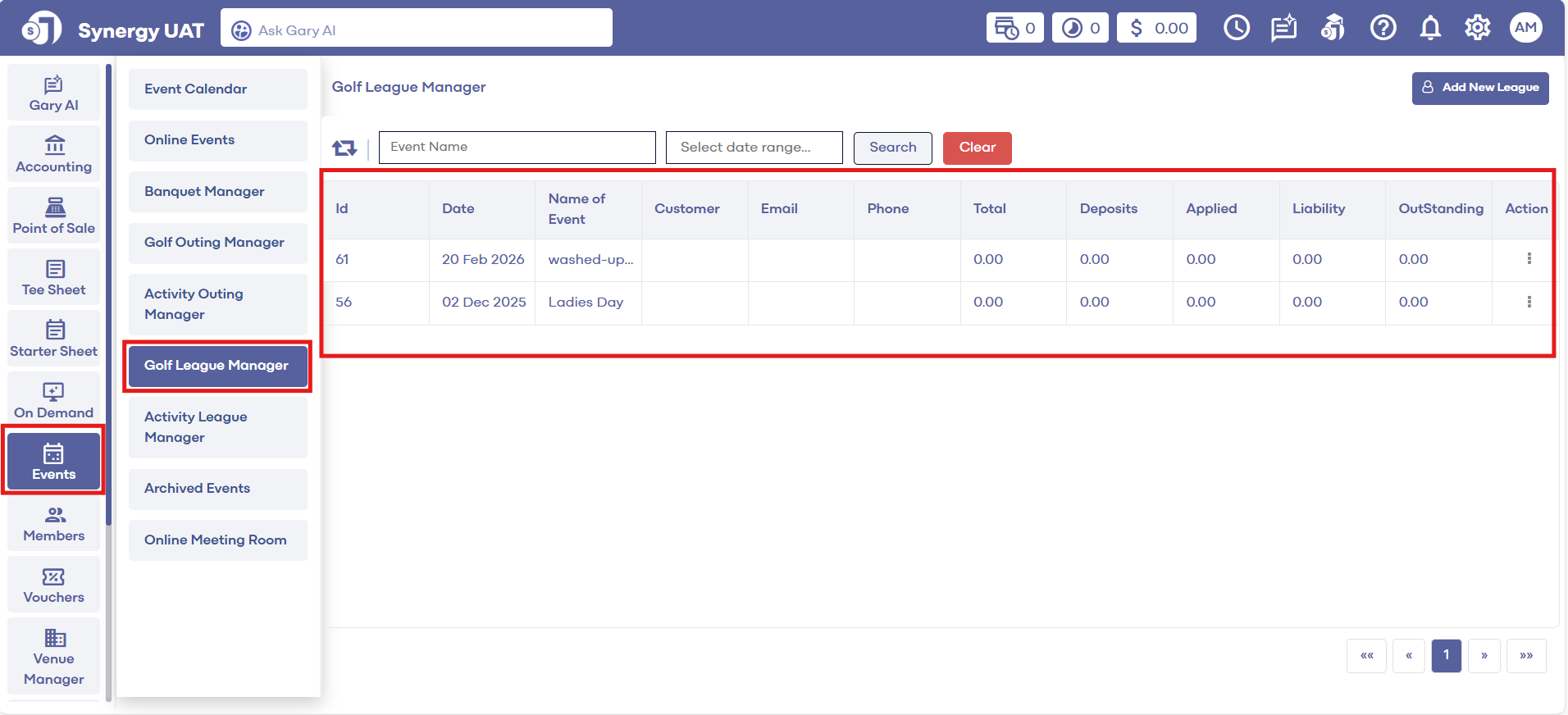
Task: Click the refresh arrows icon beside Event Name
Action: pyautogui.click(x=344, y=148)
